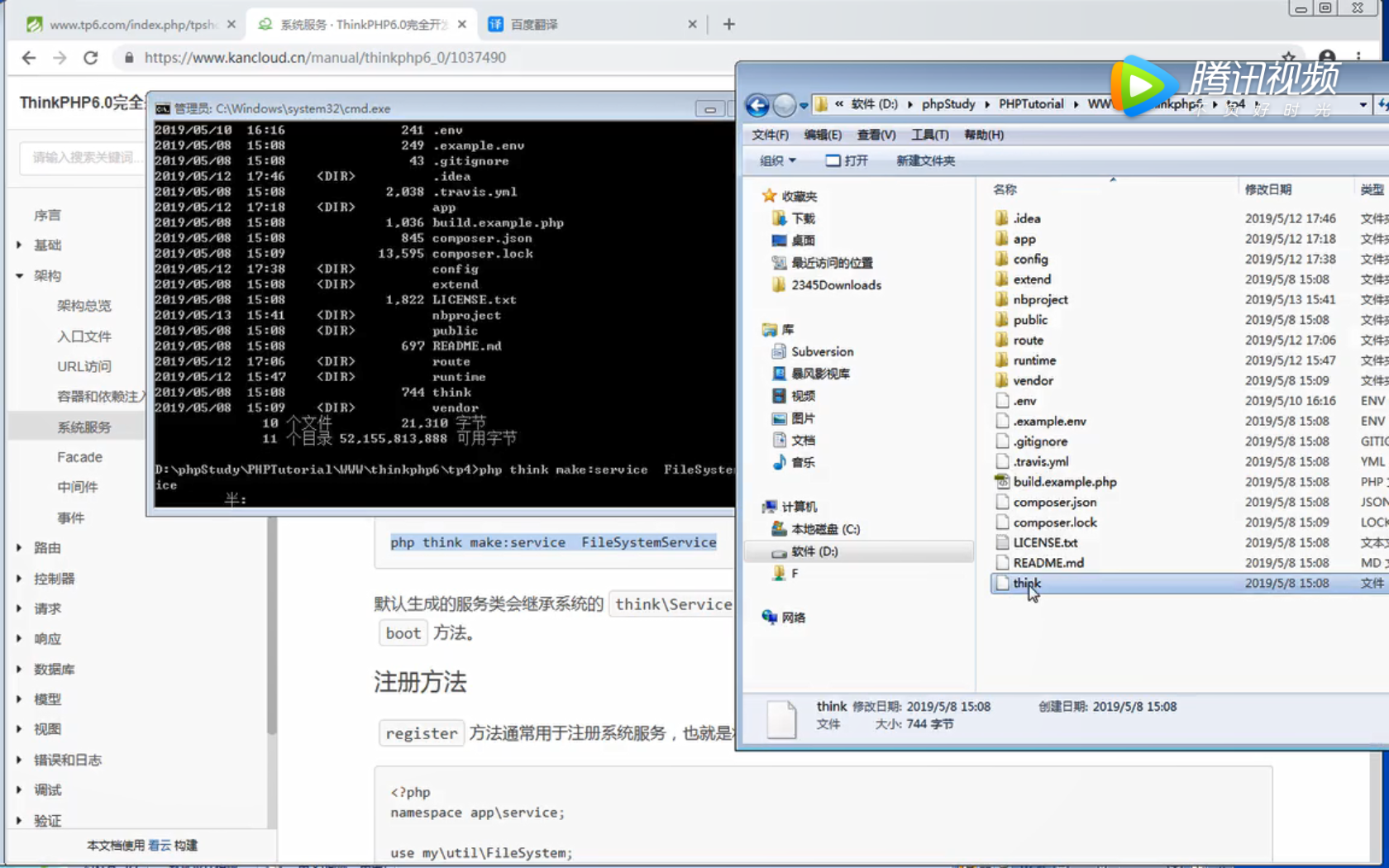Image resolution: width=1389 pixels, height=868 pixels.
Task: Open 音乐 library
Action: (x=803, y=462)
